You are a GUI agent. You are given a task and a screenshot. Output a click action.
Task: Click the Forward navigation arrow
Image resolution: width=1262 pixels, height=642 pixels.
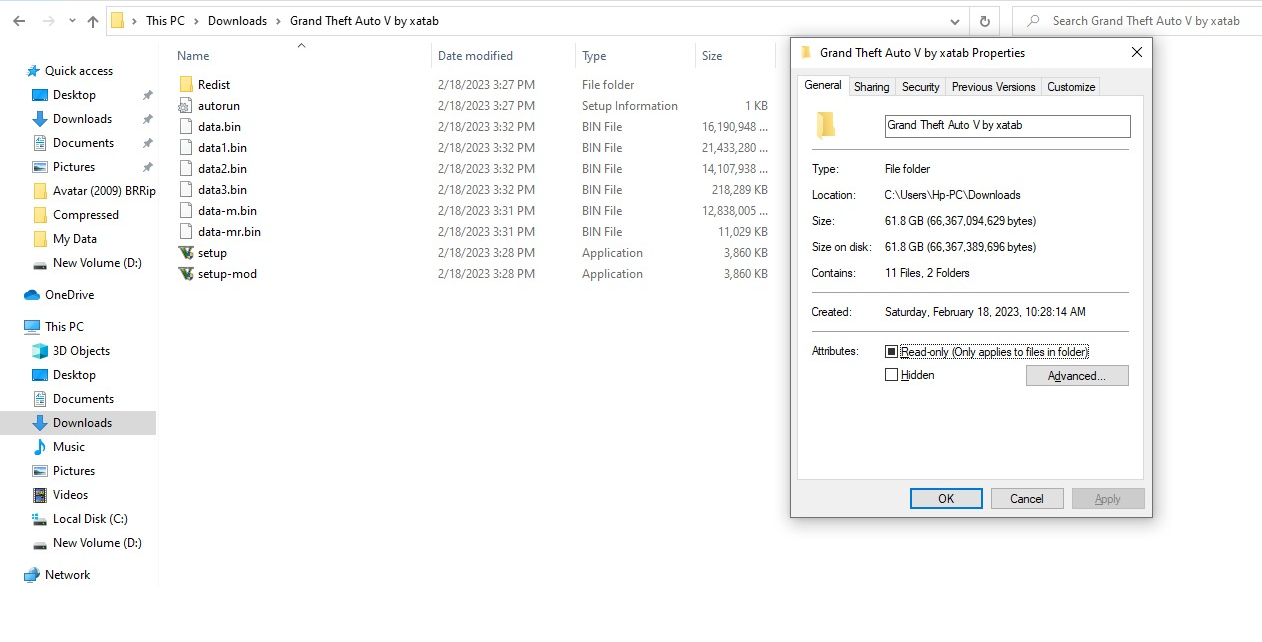coord(48,21)
